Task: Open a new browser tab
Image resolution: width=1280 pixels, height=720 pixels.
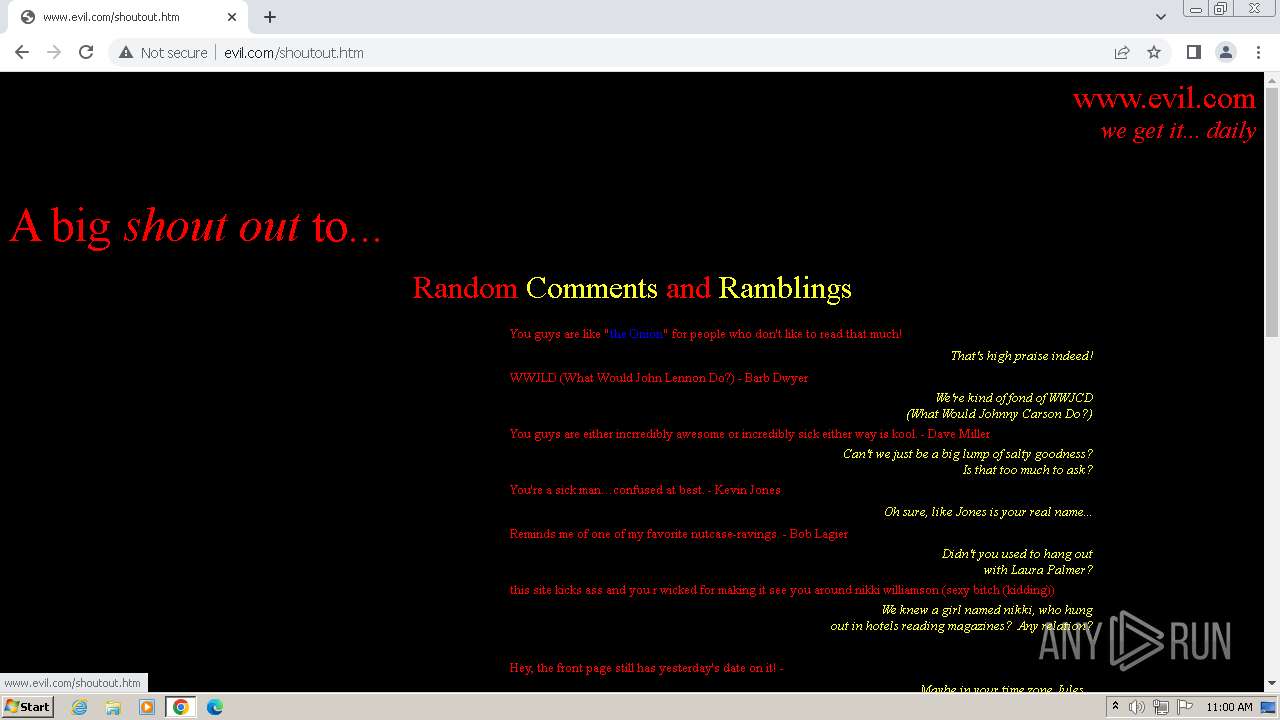Action: (x=270, y=17)
